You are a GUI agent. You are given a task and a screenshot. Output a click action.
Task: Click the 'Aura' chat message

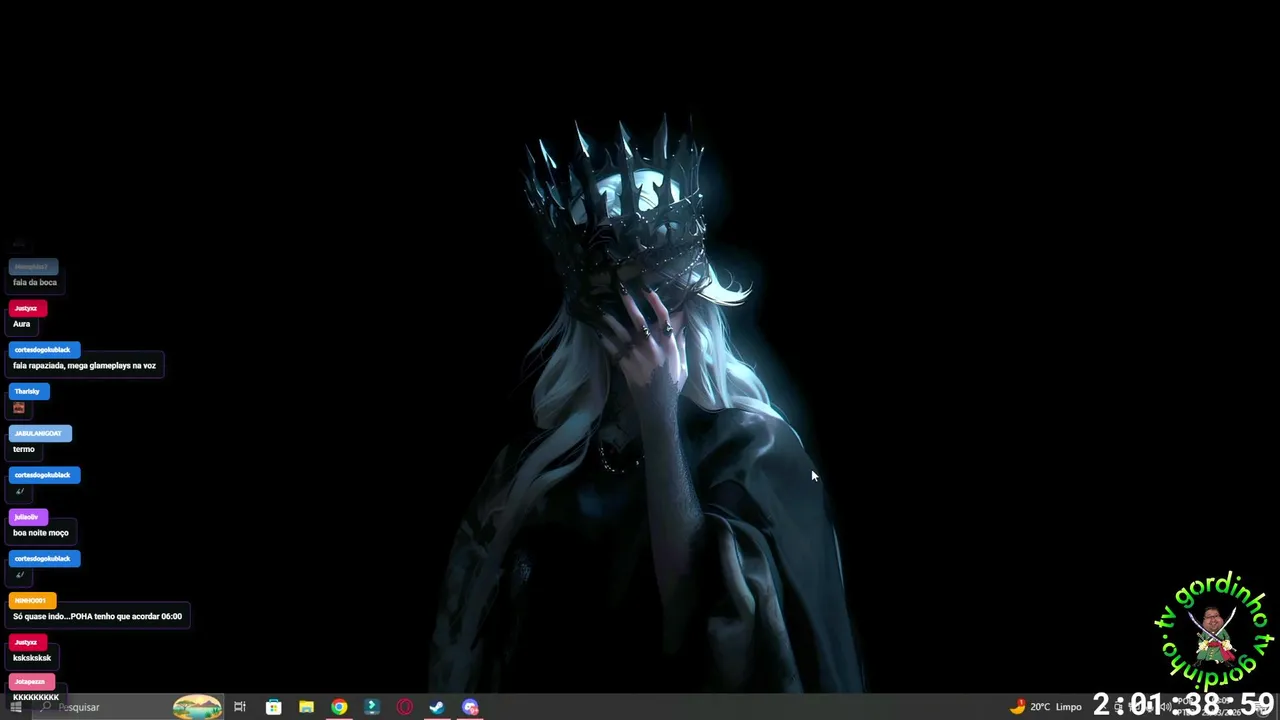(x=22, y=324)
